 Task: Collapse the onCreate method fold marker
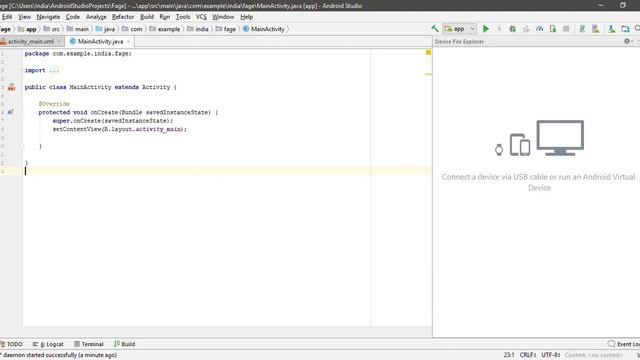click(22, 112)
